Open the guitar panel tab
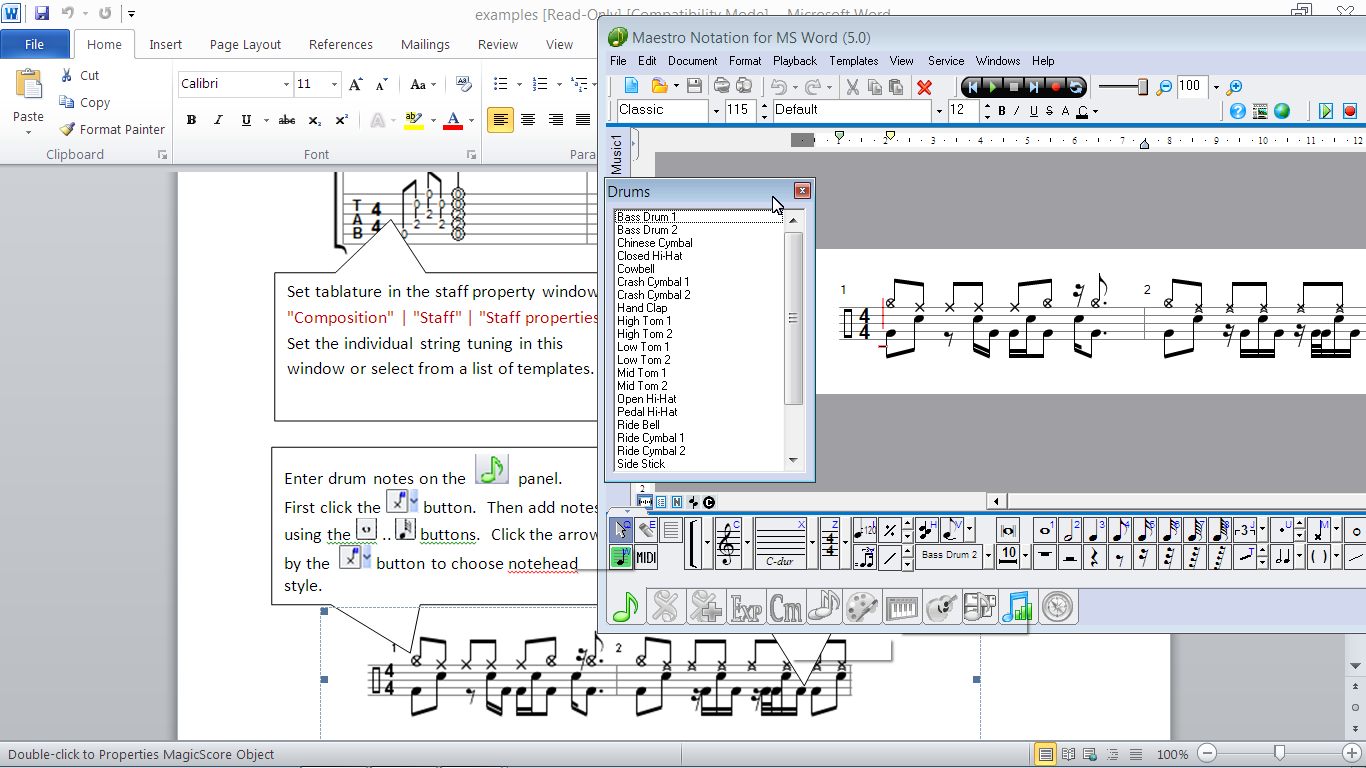The height and width of the screenshot is (768, 1366). click(942, 606)
